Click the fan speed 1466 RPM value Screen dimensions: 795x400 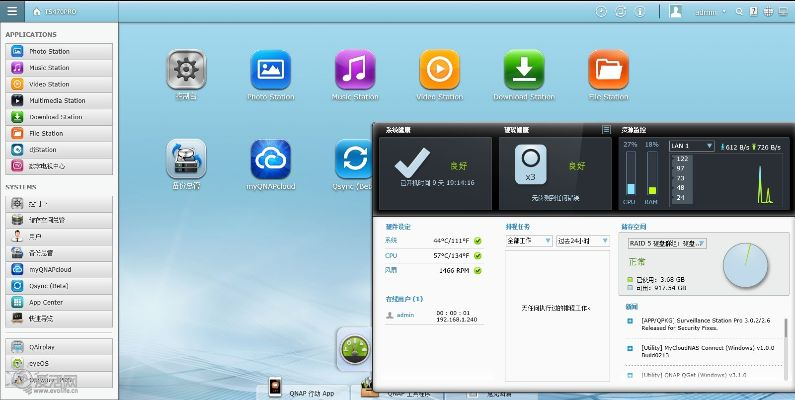tap(454, 271)
